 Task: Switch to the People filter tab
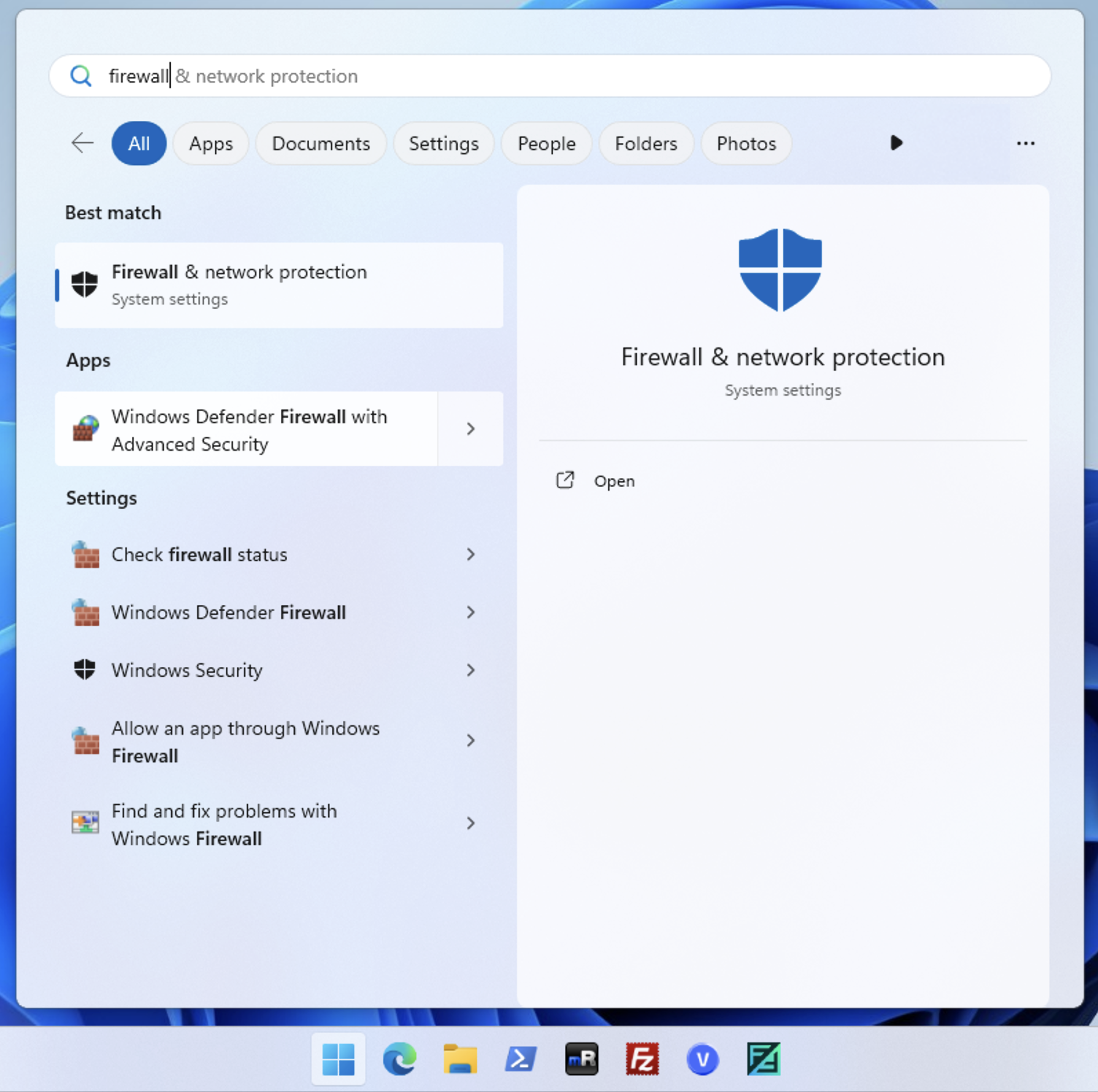[x=547, y=144]
